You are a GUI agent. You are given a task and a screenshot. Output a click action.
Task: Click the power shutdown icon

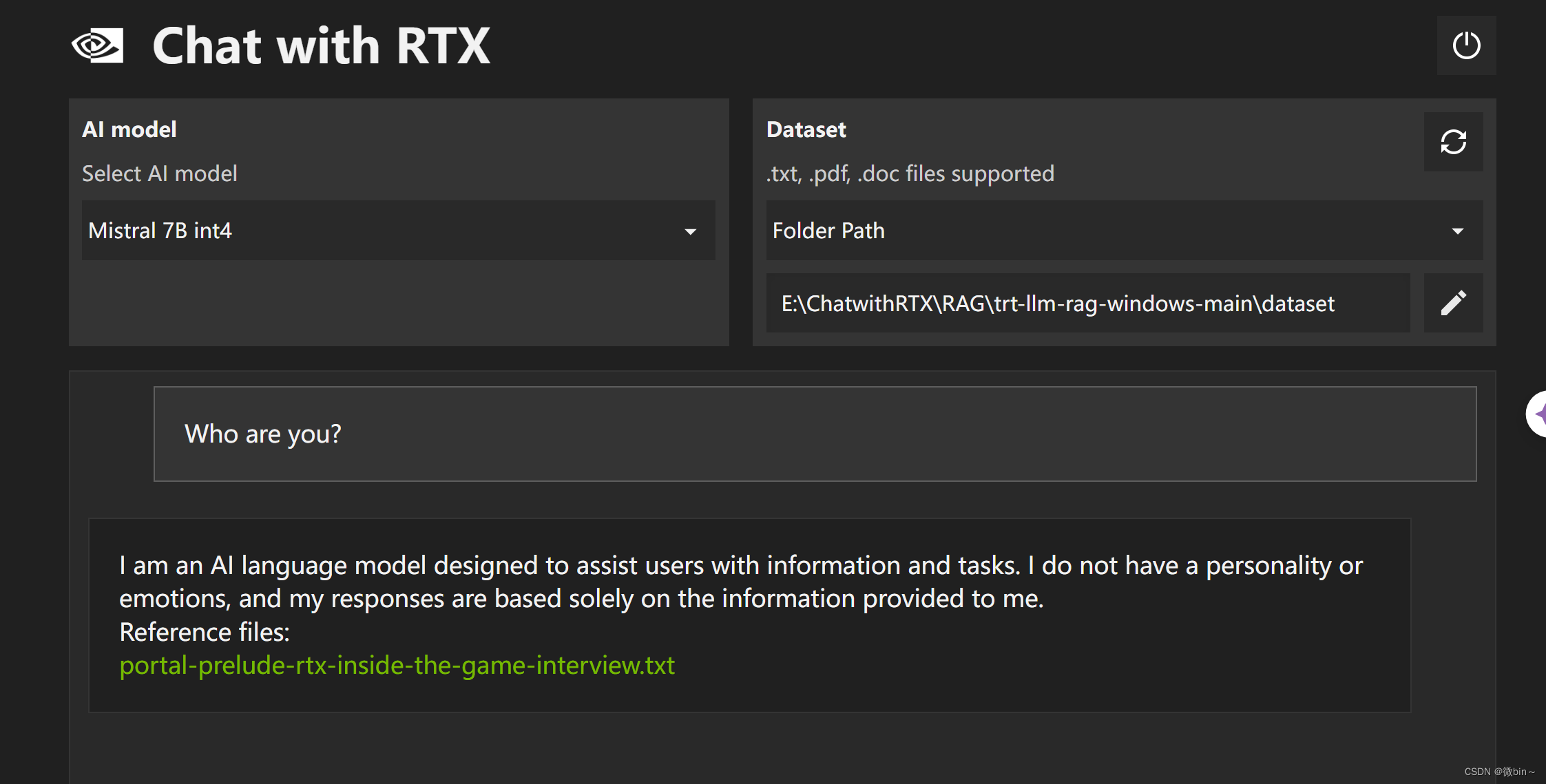tap(1465, 45)
